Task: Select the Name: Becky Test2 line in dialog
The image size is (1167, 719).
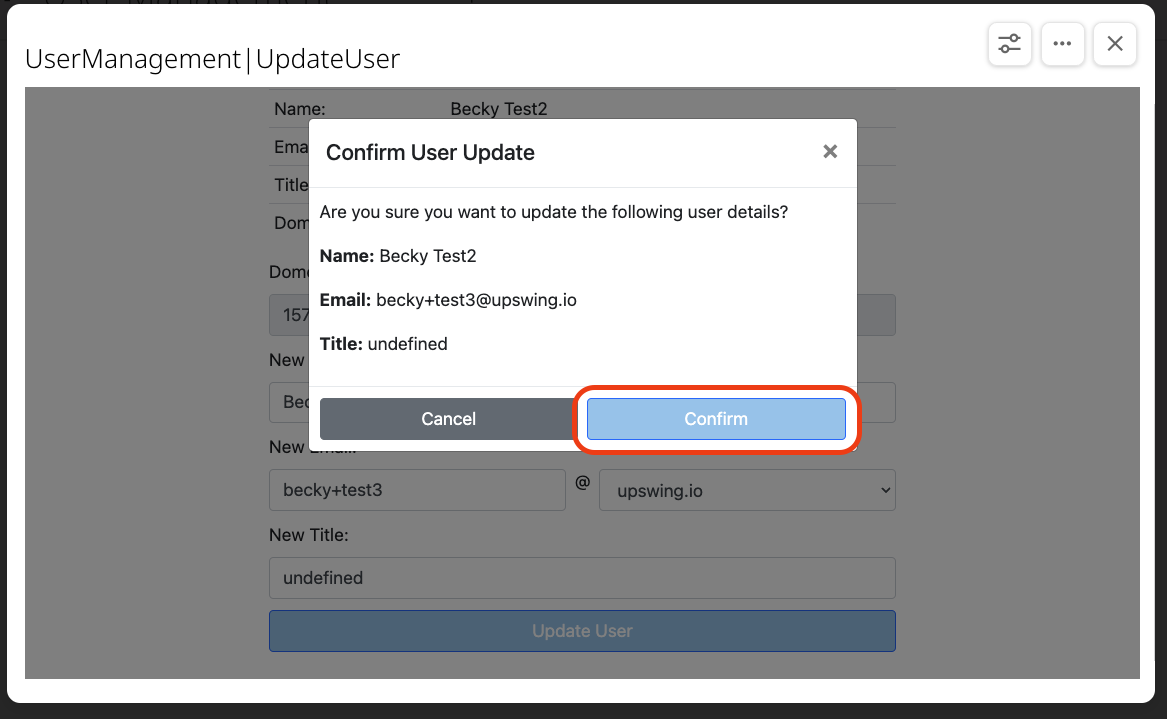Action: click(x=398, y=256)
